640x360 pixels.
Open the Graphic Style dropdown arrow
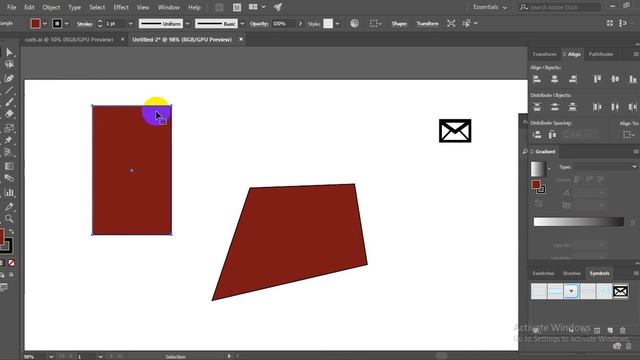click(x=338, y=24)
